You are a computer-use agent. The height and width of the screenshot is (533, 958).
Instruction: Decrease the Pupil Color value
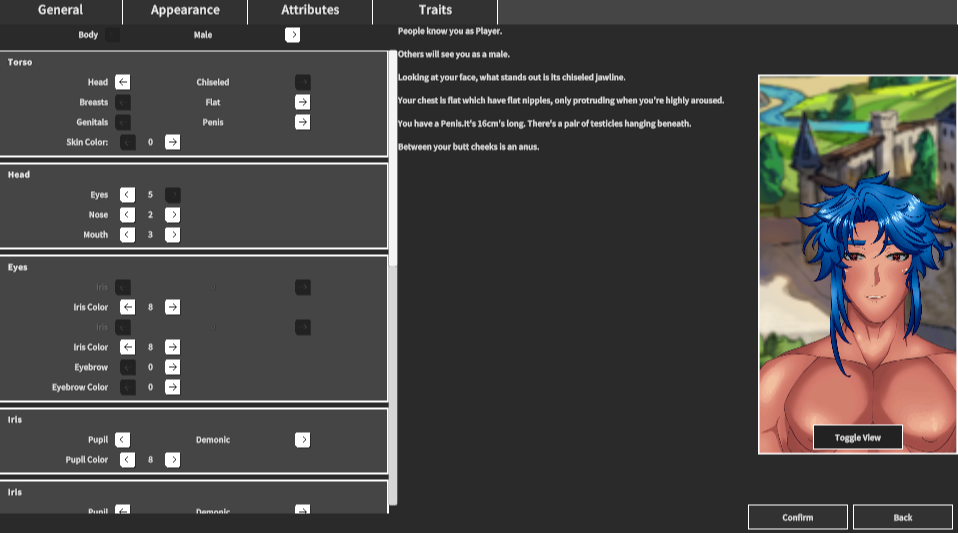(x=127, y=460)
